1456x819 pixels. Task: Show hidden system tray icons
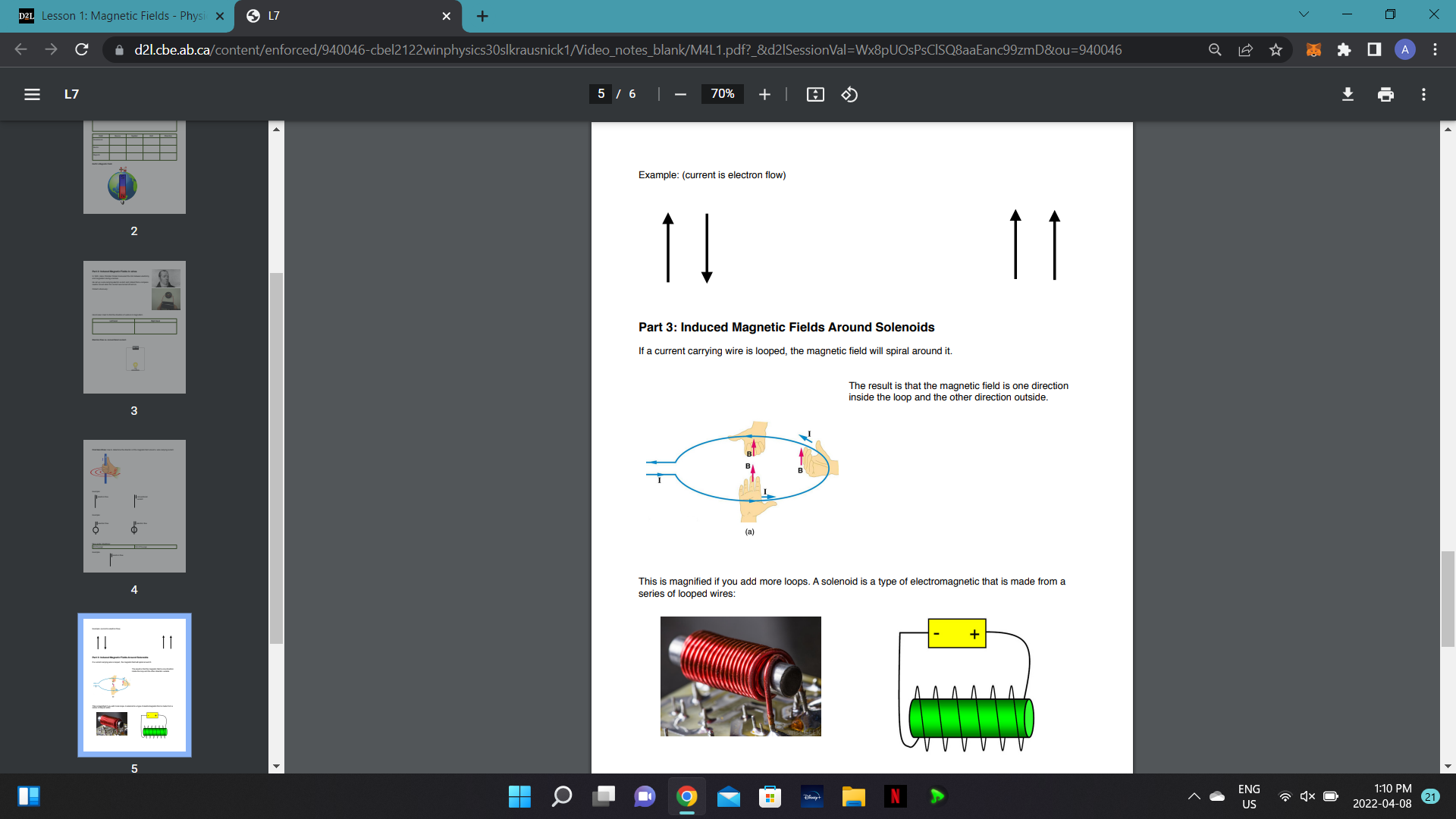pos(1194,796)
